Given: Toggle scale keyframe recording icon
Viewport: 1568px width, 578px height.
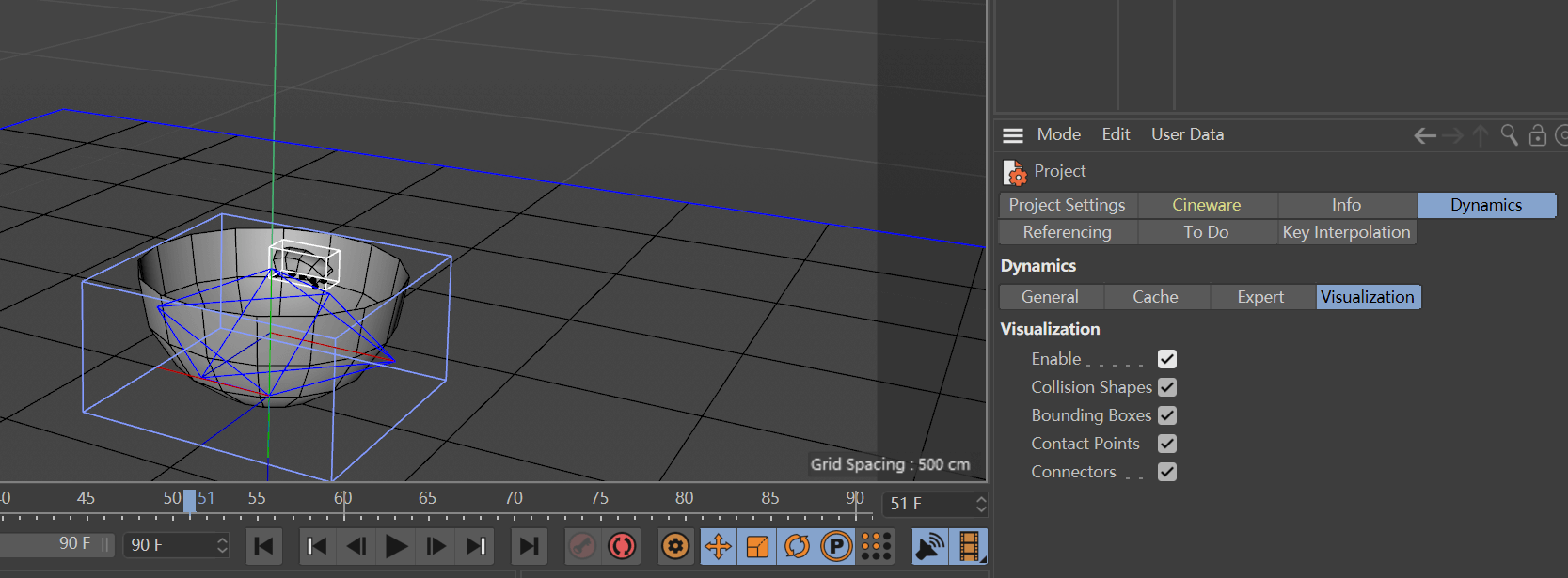Looking at the screenshot, I should 757,546.
